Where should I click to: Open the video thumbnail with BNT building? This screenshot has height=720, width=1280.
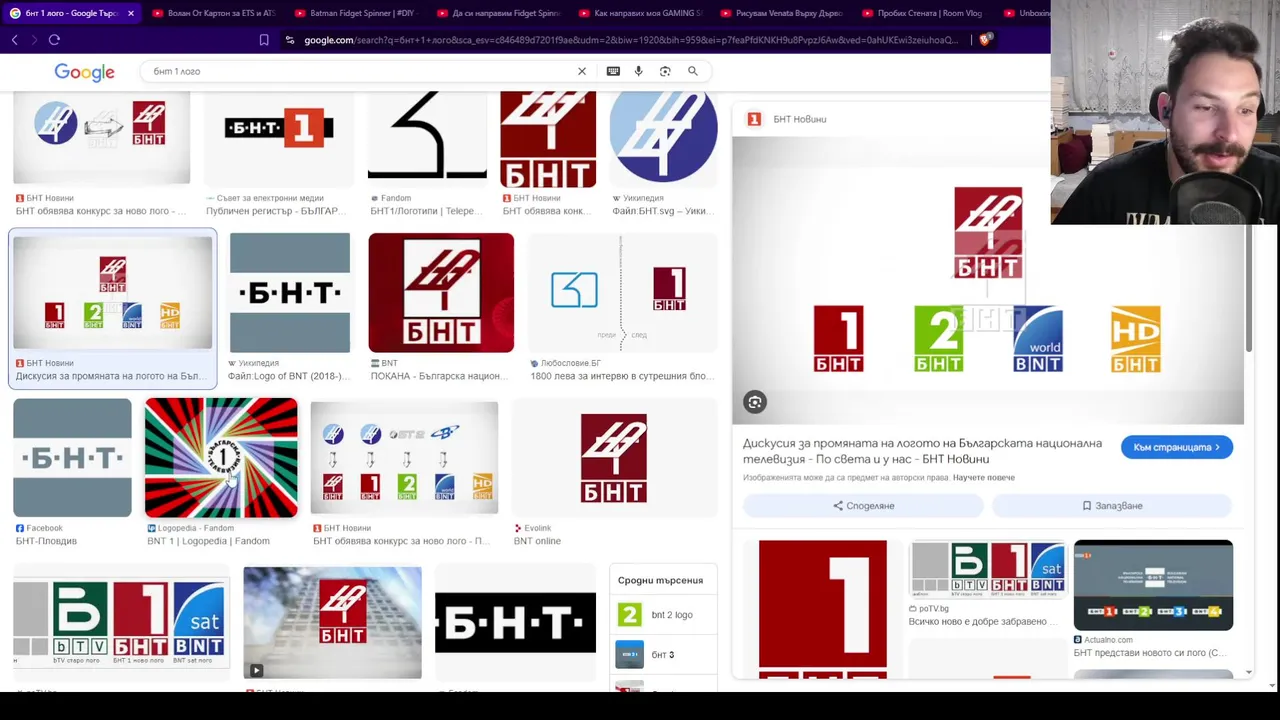click(332, 622)
